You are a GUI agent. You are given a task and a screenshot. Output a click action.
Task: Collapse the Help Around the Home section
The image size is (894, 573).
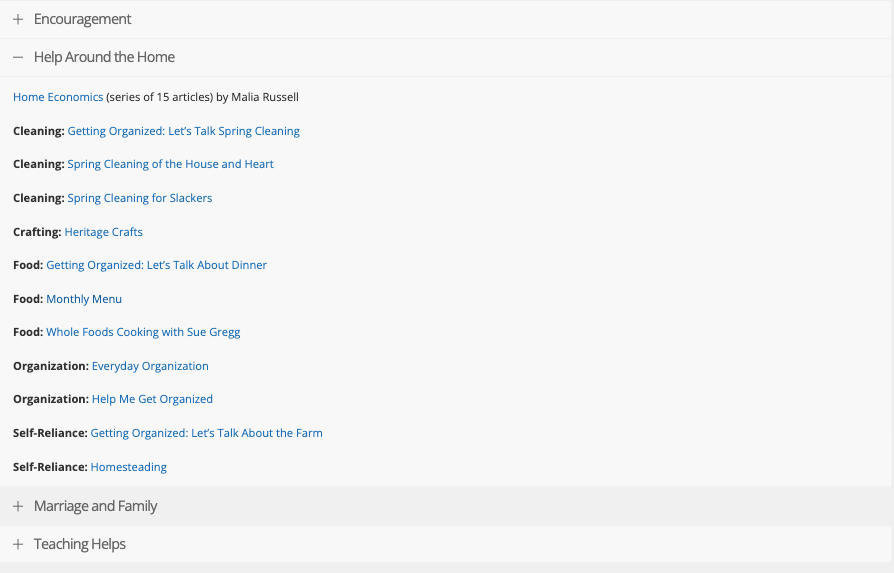click(x=104, y=58)
